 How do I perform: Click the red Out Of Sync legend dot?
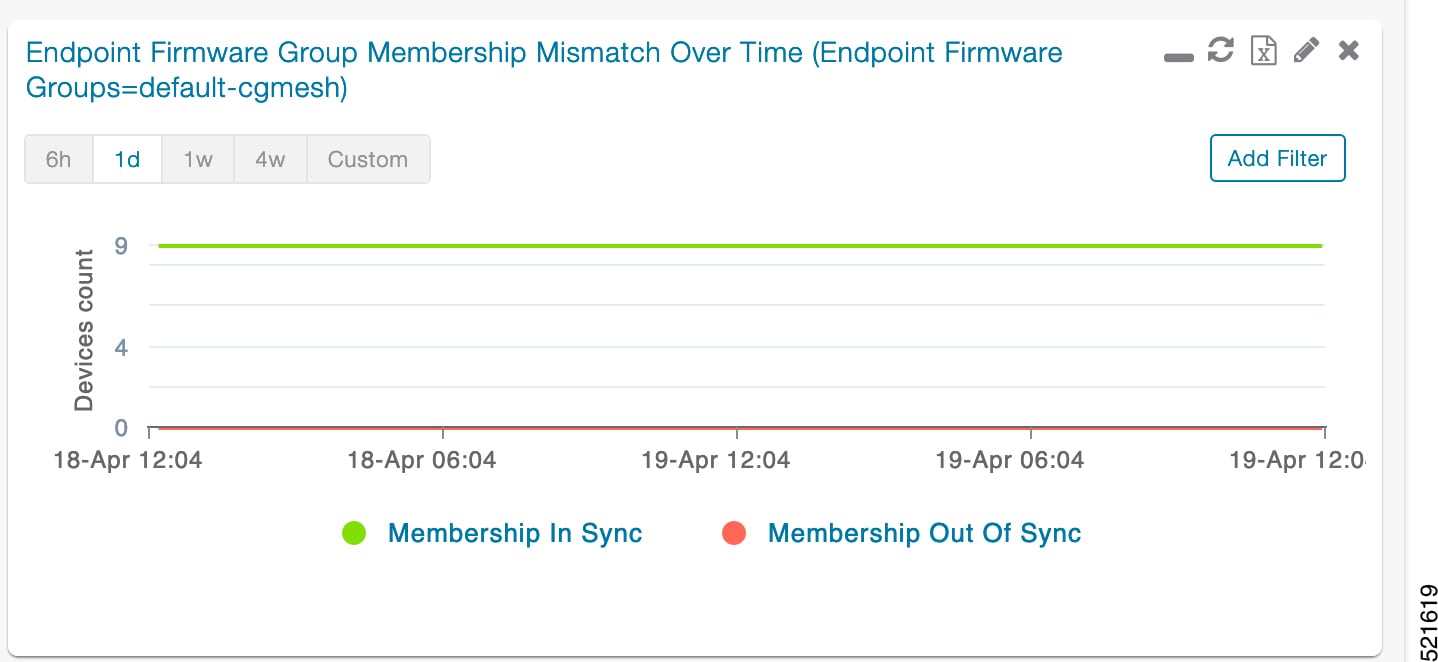(x=734, y=534)
